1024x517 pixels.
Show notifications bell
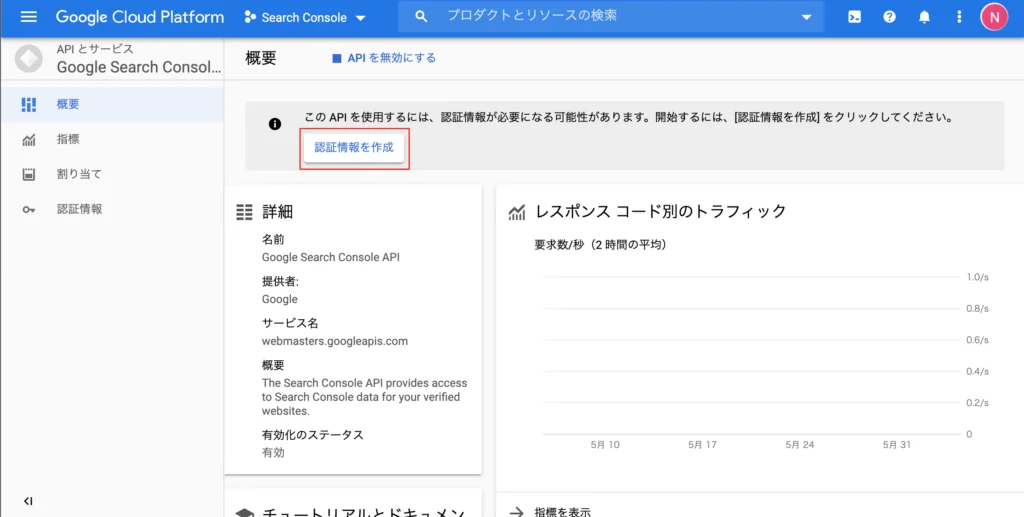tap(924, 17)
